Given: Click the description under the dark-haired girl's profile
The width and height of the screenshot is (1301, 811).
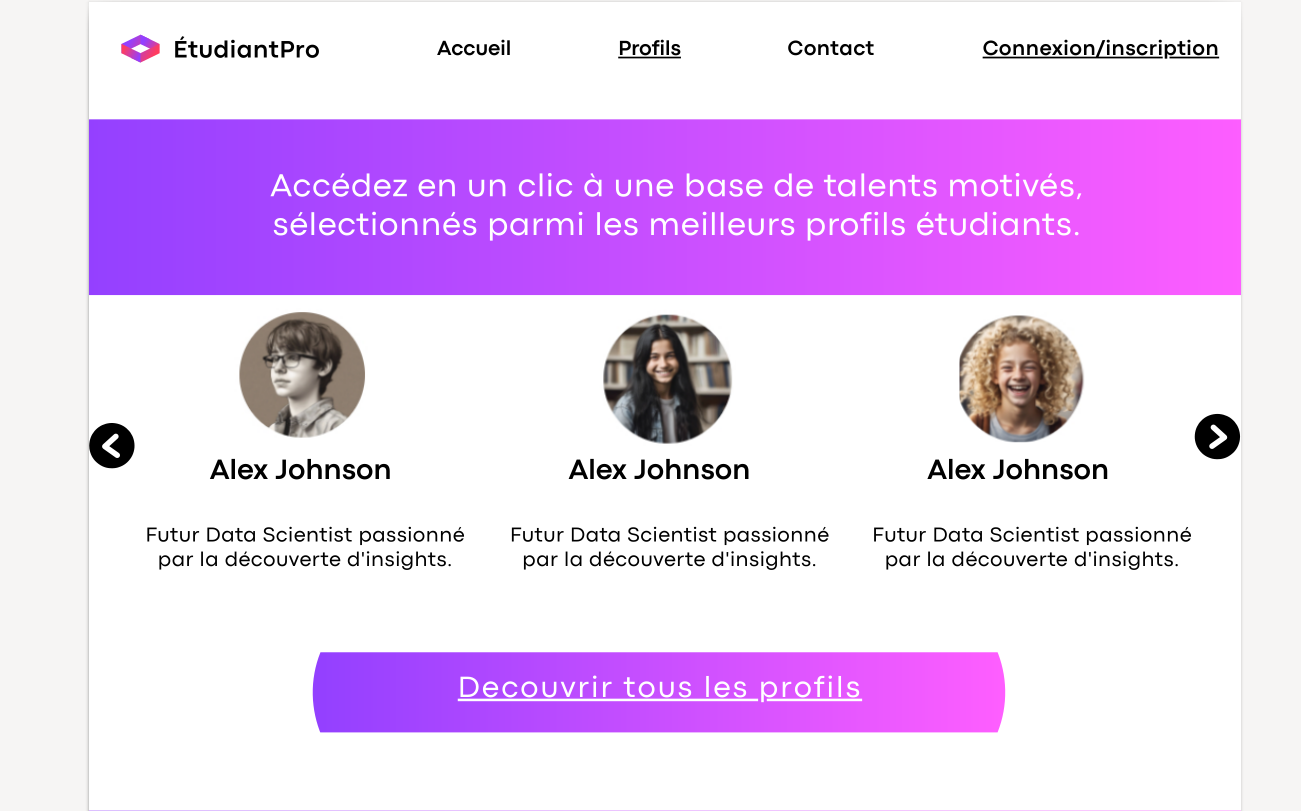Looking at the screenshot, I should tap(669, 547).
